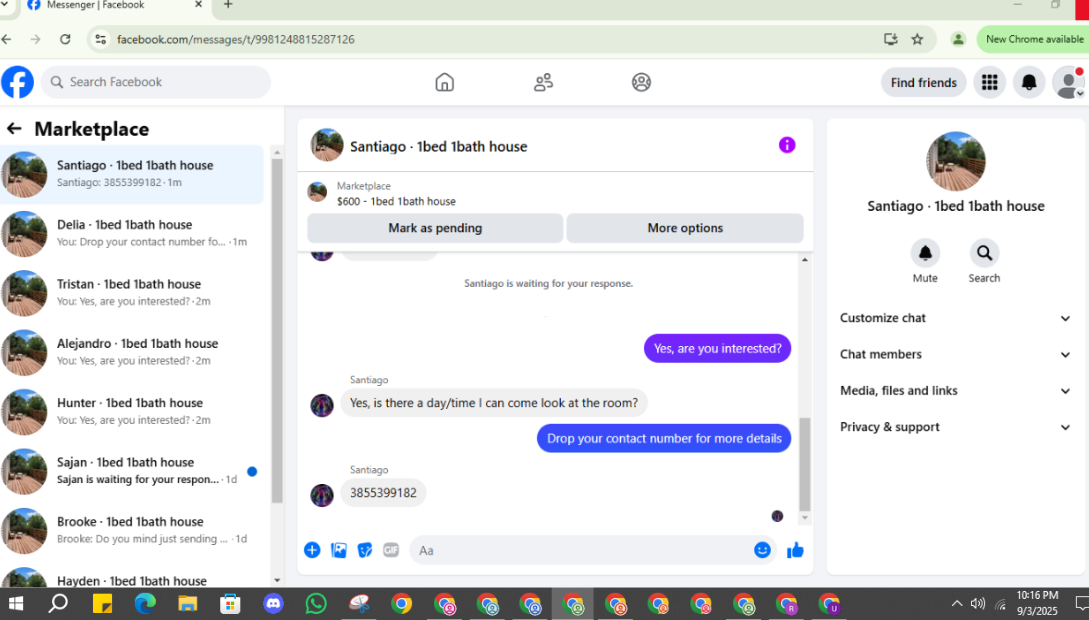Click the message thread scrollbar
The width and height of the screenshot is (1089, 620).
[x=805, y=464]
